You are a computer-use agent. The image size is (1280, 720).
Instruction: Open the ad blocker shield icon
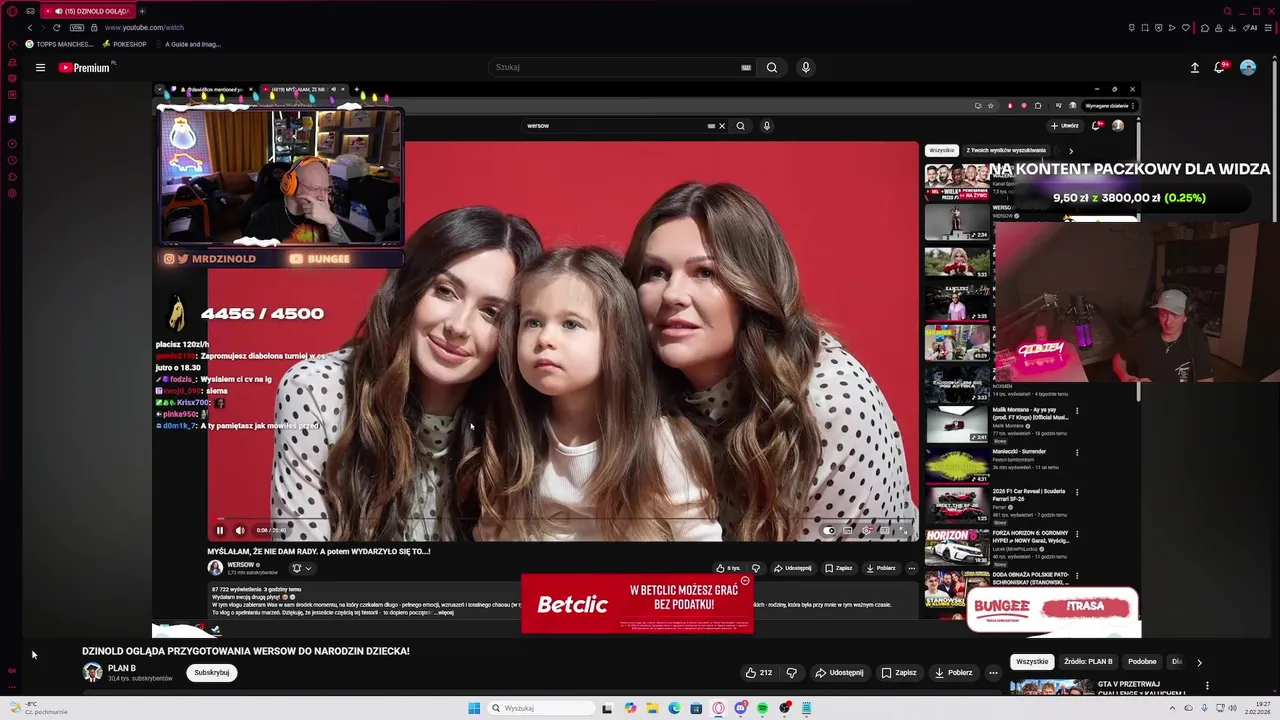pos(1158,27)
